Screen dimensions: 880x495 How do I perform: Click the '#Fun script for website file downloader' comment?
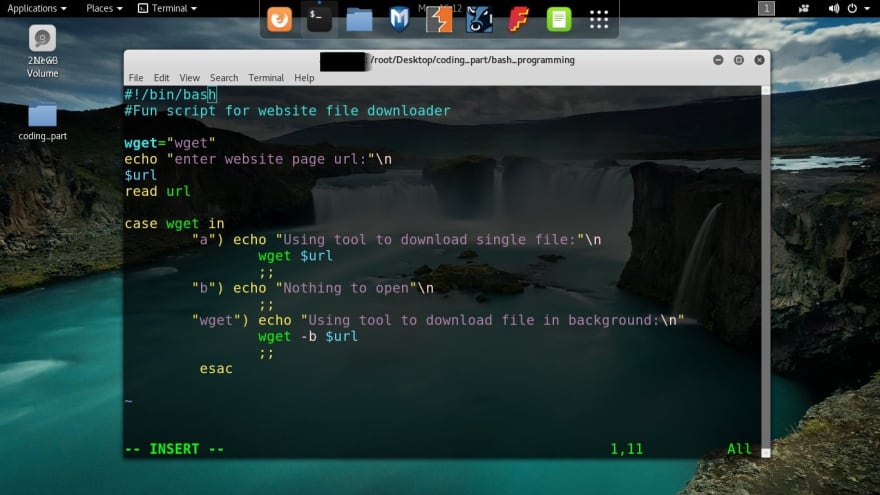click(x=287, y=111)
